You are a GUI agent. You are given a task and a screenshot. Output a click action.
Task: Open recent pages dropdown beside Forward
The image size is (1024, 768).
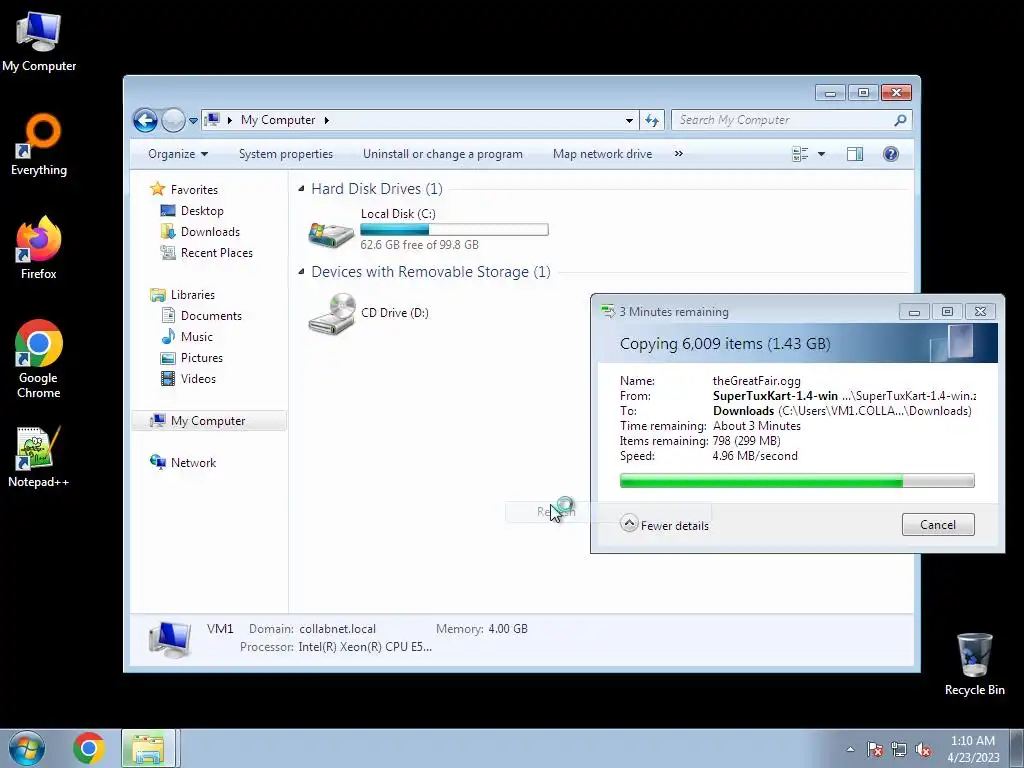pyautogui.click(x=193, y=121)
